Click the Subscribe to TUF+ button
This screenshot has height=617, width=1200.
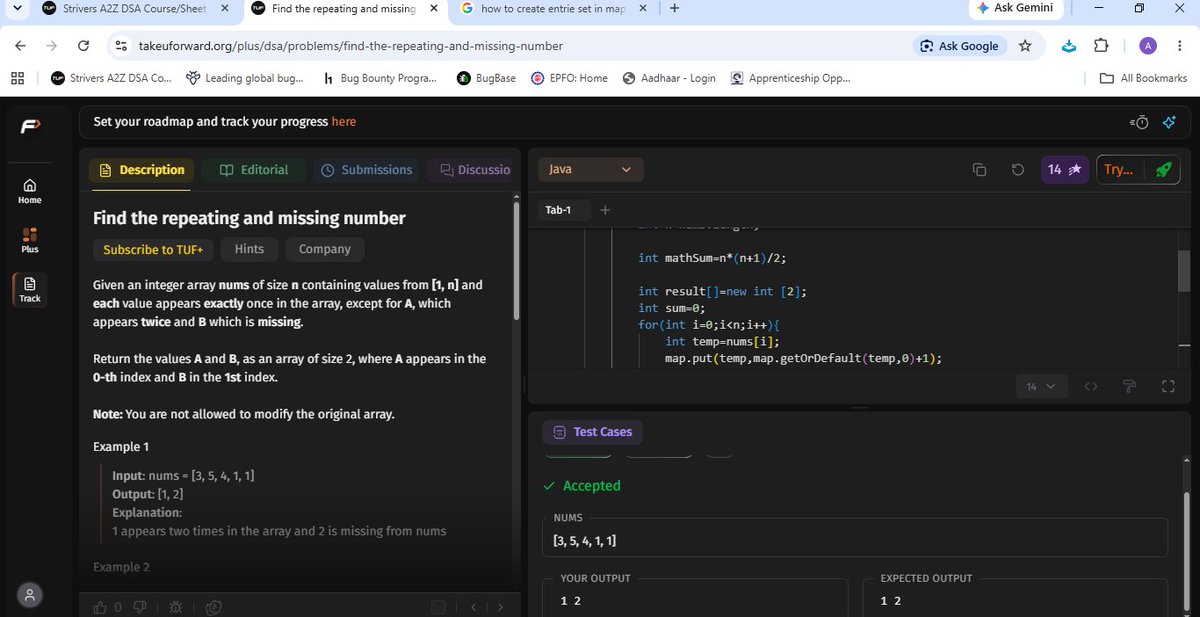pos(153,249)
